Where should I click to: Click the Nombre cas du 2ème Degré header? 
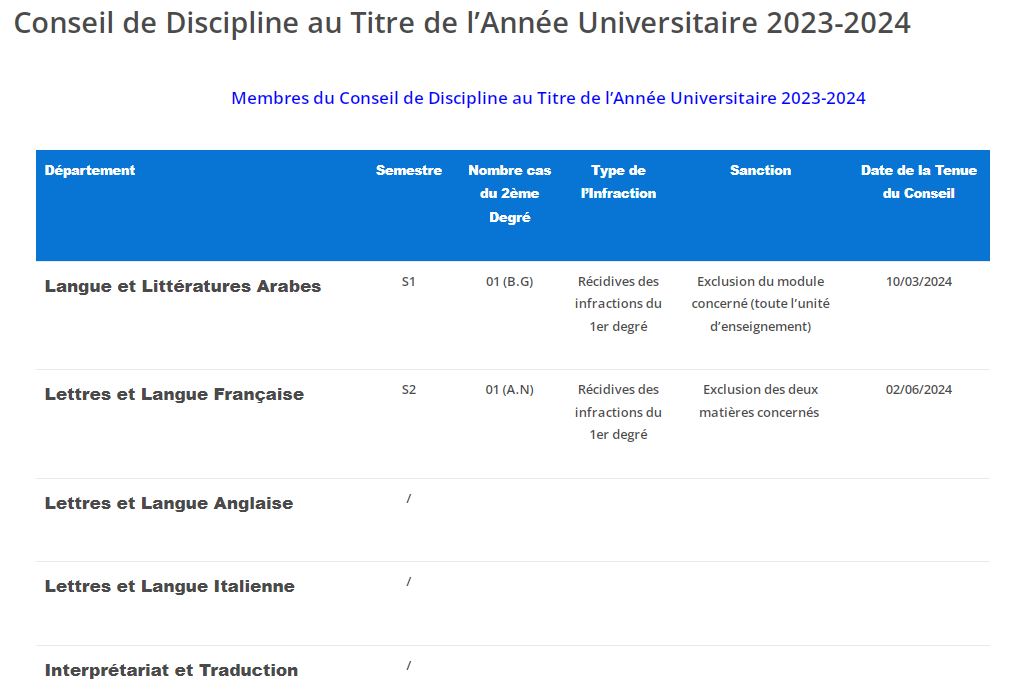click(510, 193)
